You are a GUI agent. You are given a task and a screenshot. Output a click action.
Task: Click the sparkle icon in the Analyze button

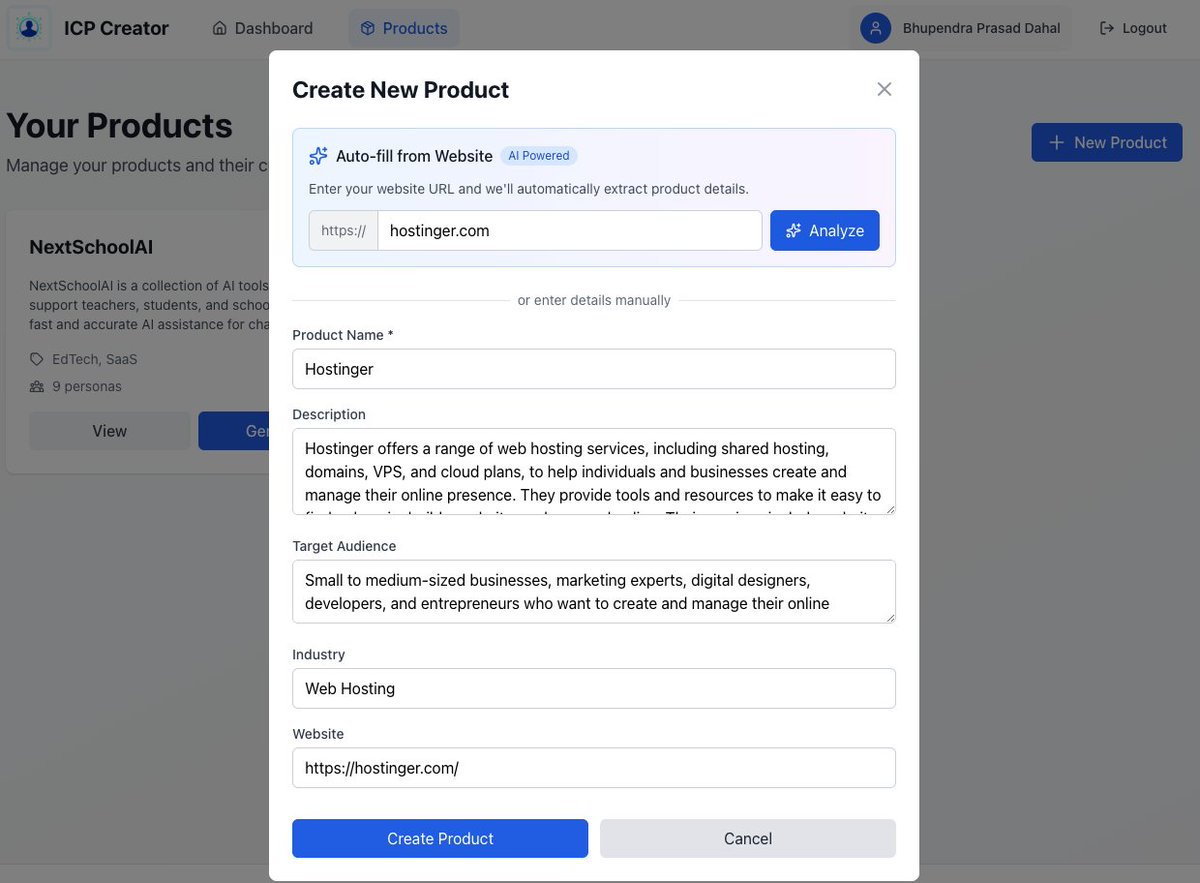(x=794, y=231)
